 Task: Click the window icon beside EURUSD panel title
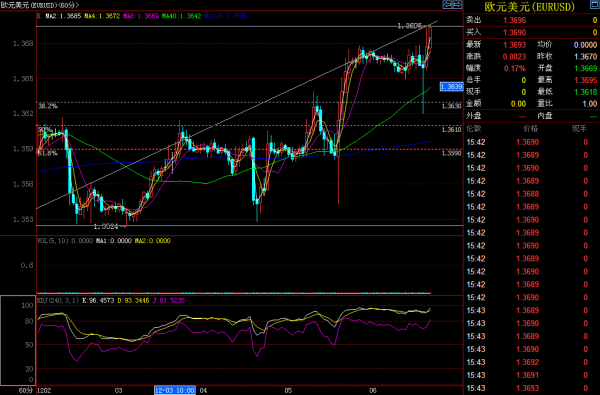pos(595,5)
